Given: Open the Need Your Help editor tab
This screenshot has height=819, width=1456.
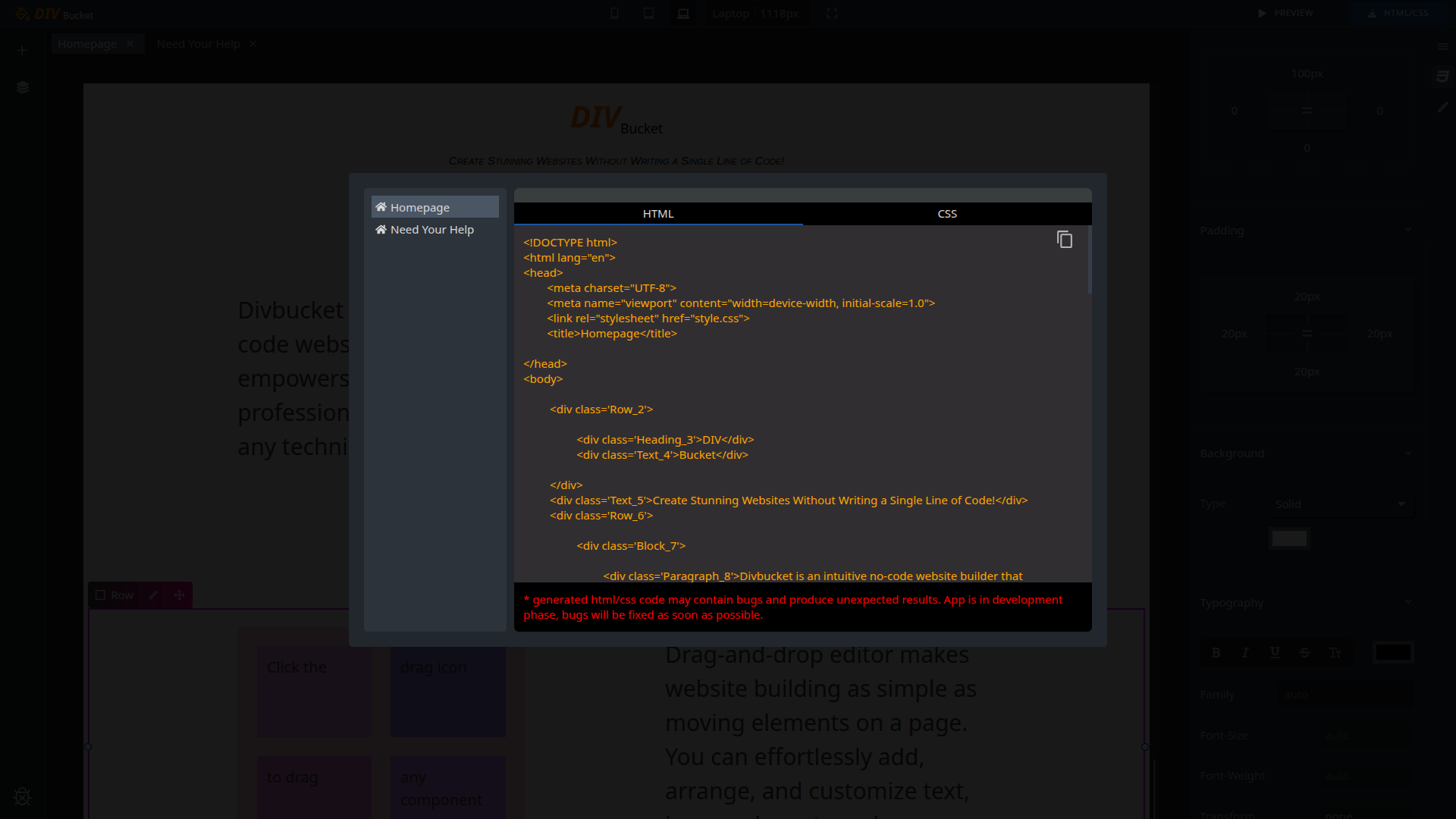Looking at the screenshot, I should point(199,44).
